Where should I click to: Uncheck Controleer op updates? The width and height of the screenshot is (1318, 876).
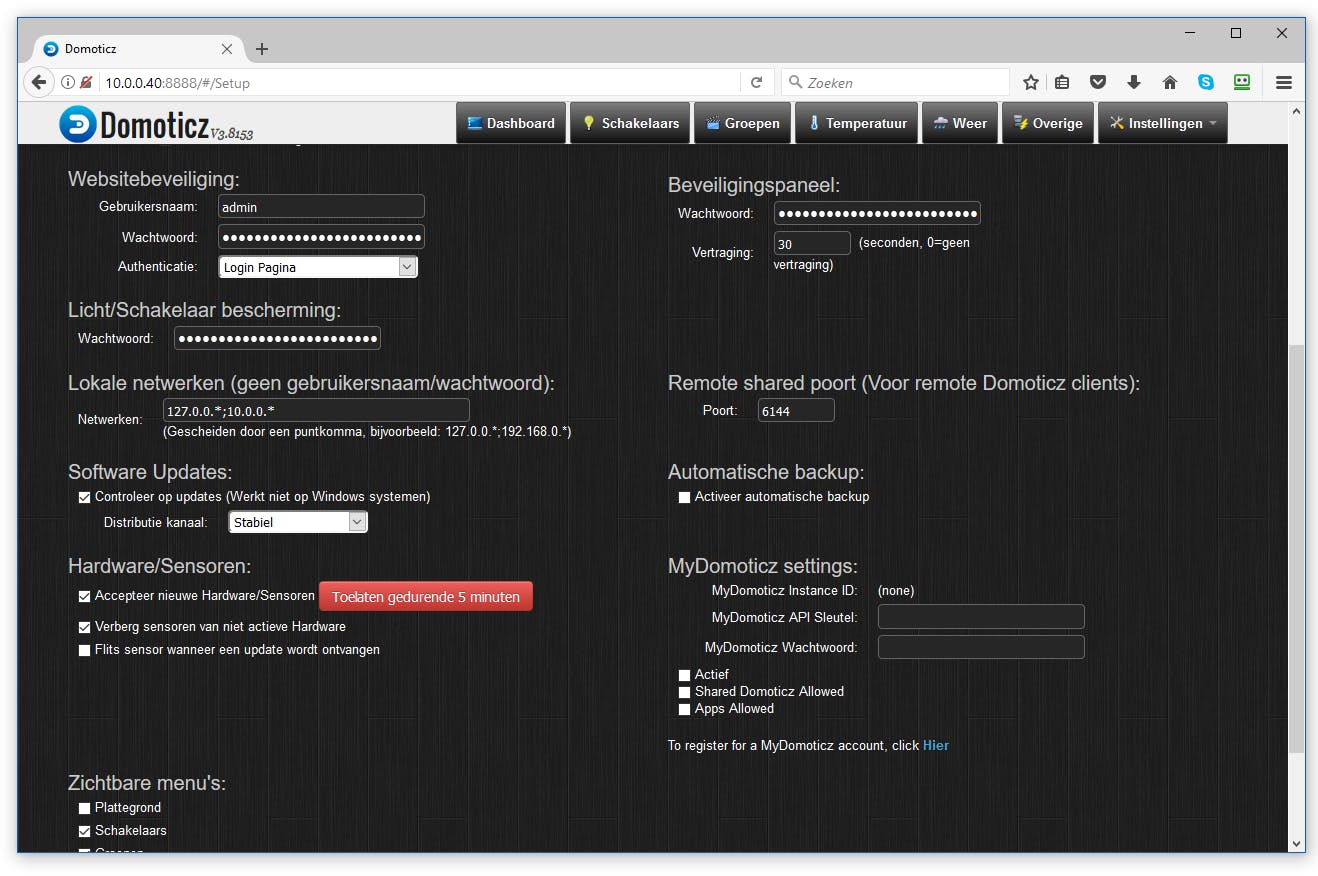coord(85,497)
